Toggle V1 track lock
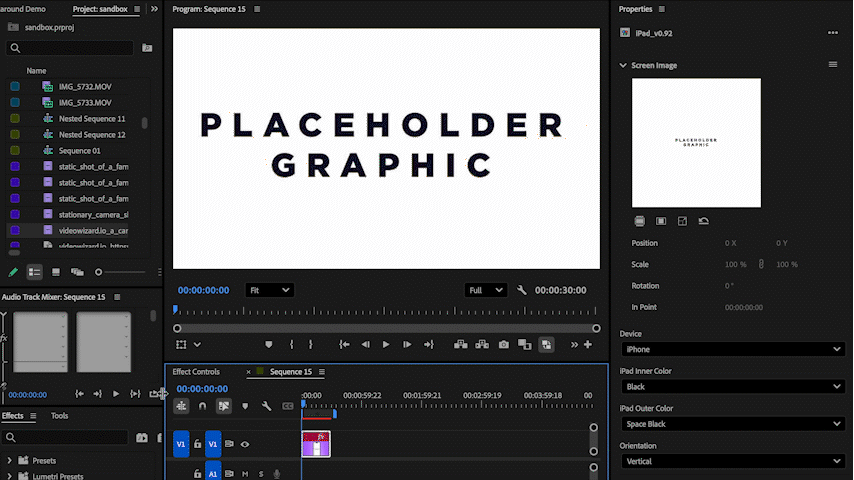This screenshot has height=480, width=854. (197, 444)
